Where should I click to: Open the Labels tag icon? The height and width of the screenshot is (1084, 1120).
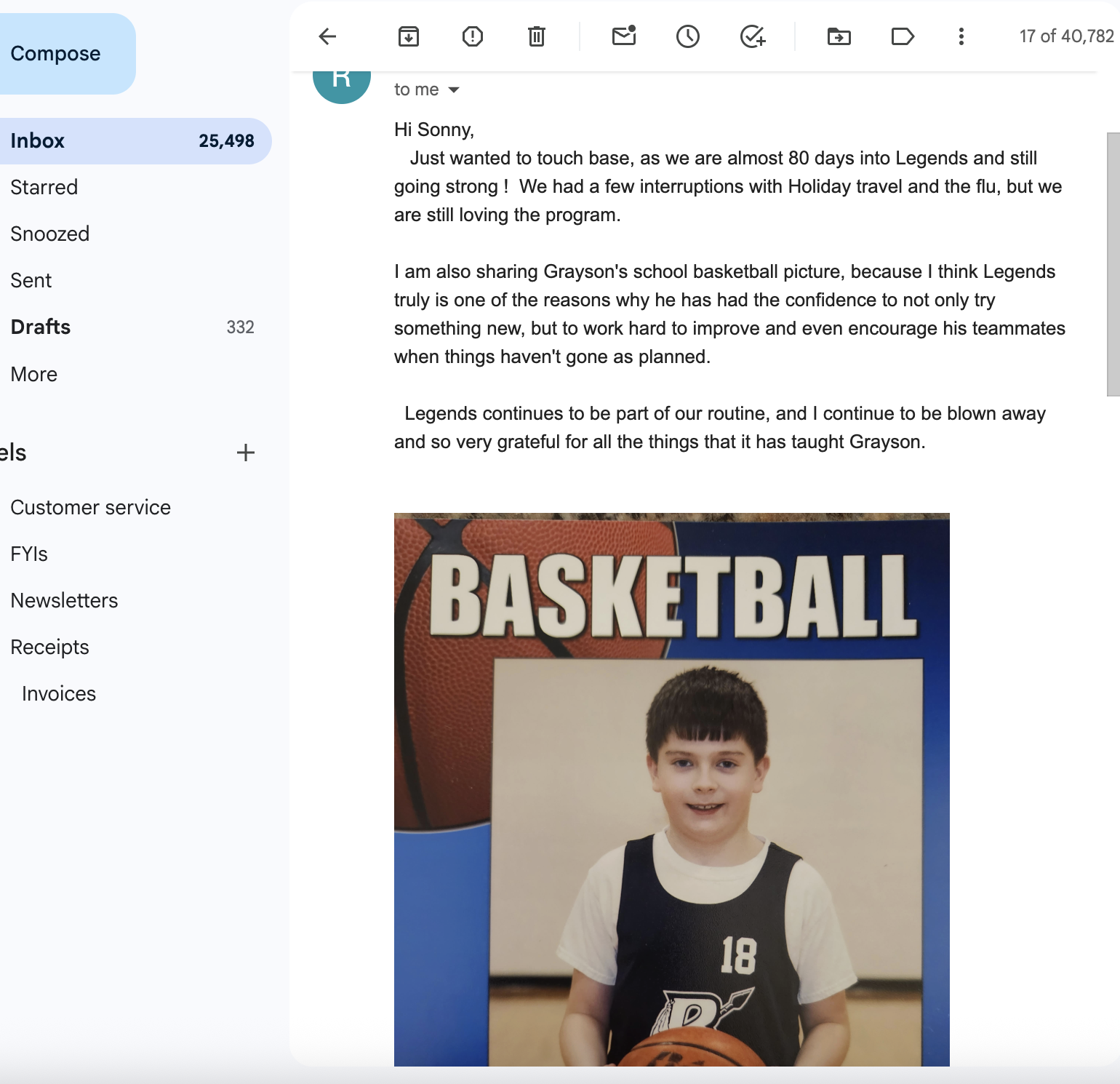(903, 36)
